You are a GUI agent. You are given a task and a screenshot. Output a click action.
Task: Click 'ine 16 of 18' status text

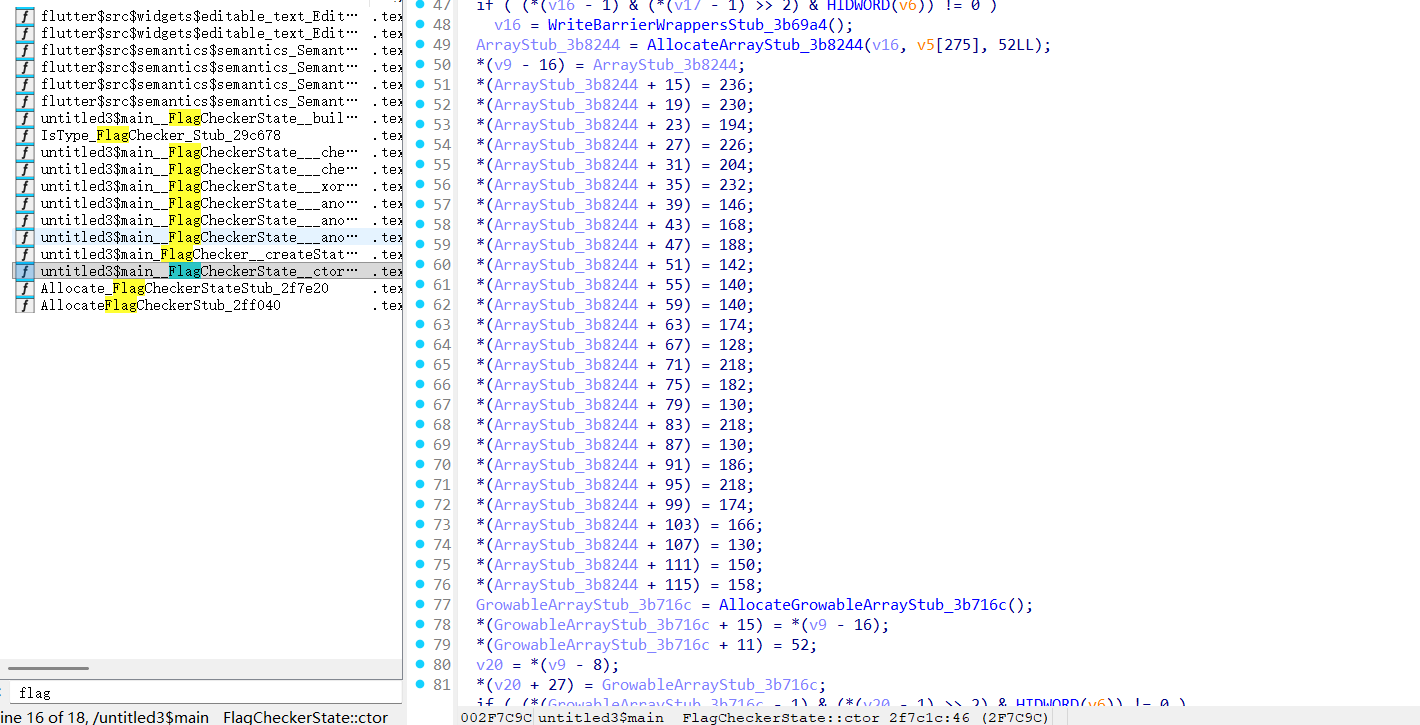(45, 717)
